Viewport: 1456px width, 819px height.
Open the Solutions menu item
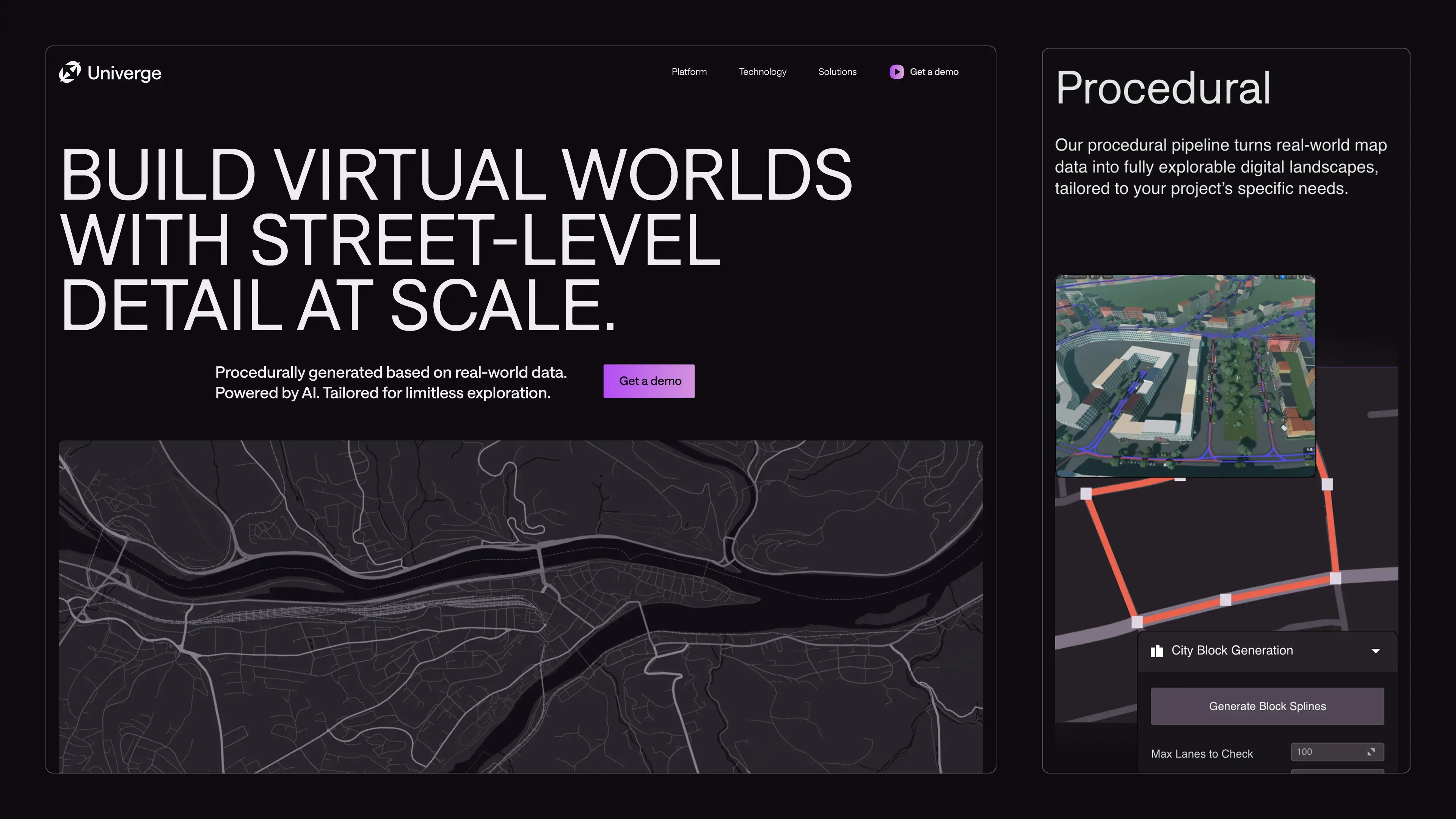pyautogui.click(x=837, y=72)
